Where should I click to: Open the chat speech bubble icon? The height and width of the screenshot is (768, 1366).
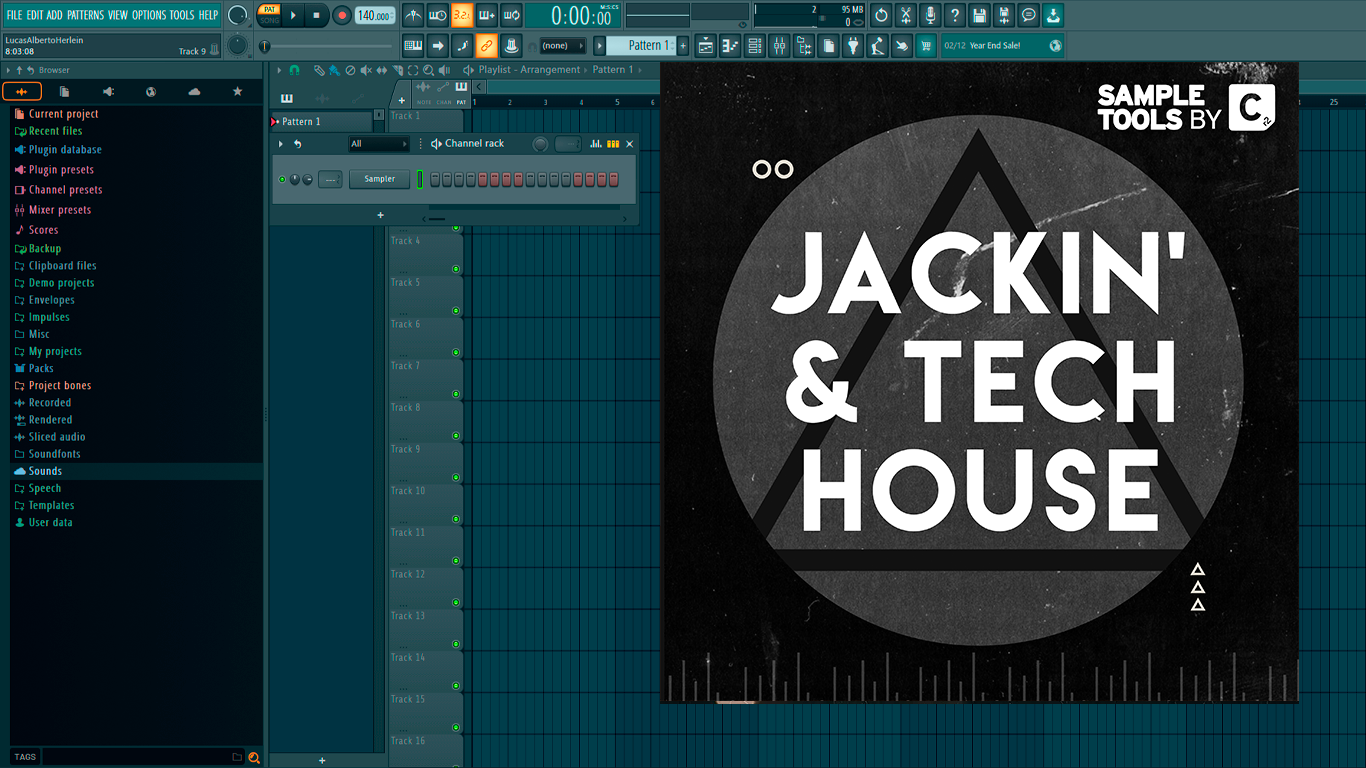click(x=1028, y=15)
